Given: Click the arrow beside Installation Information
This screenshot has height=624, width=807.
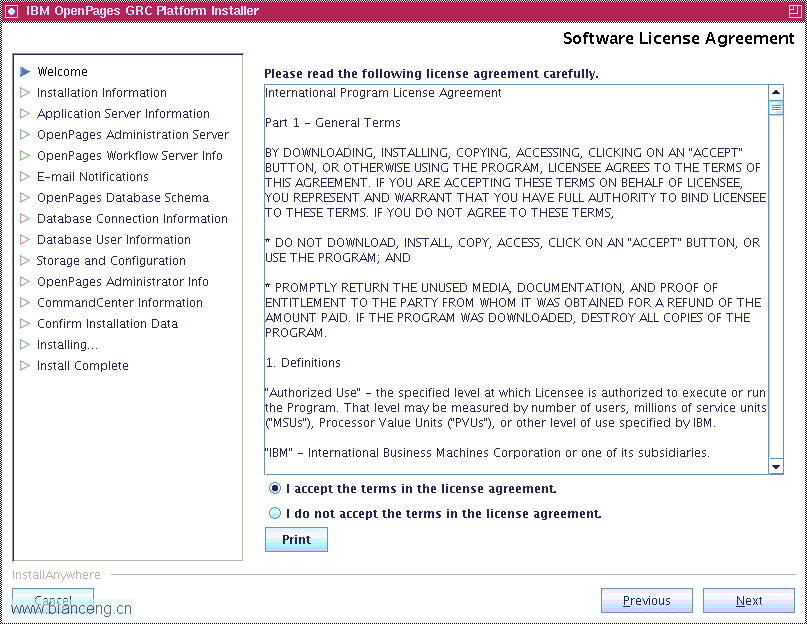Looking at the screenshot, I should click(x=25, y=93).
